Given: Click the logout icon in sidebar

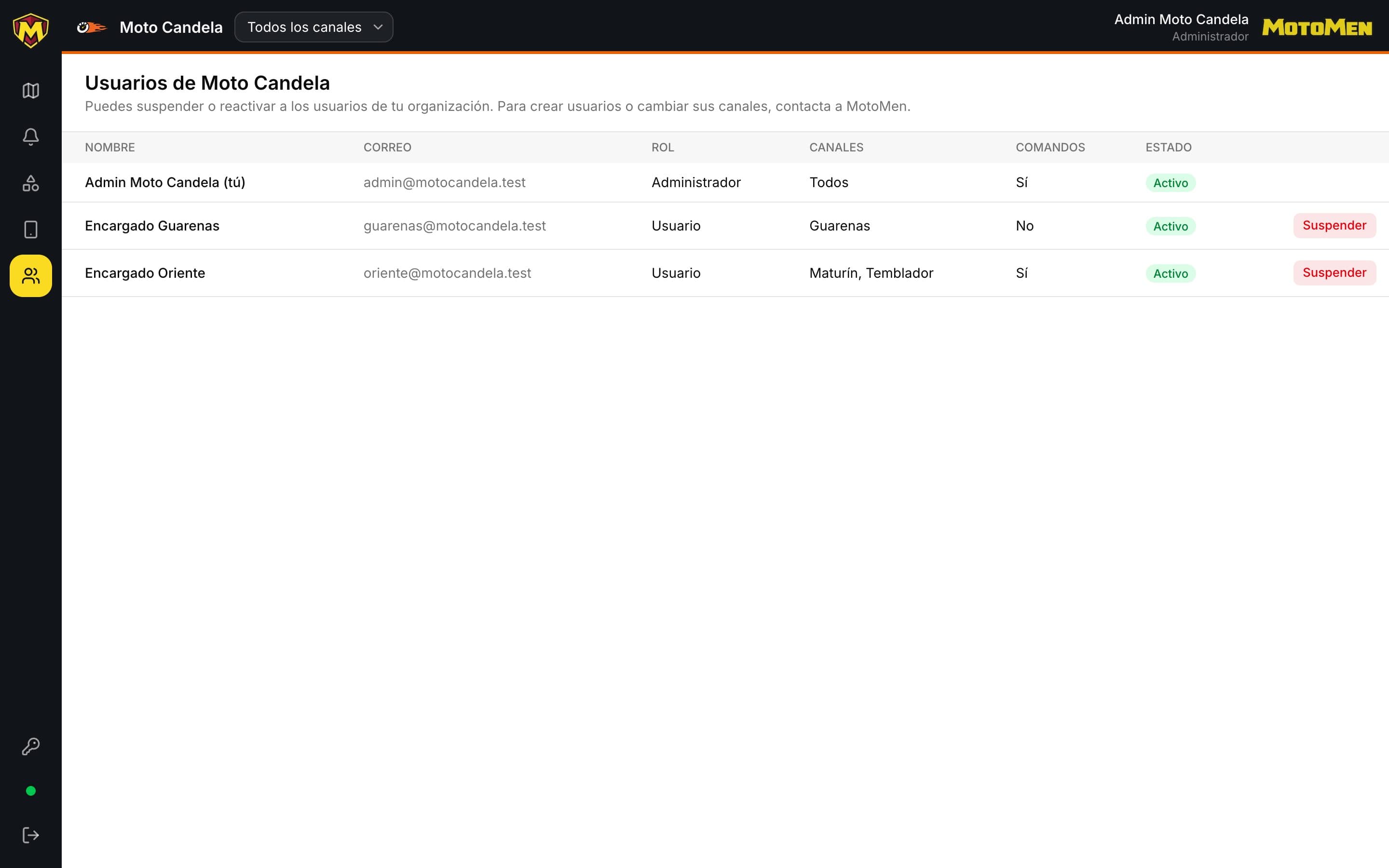Looking at the screenshot, I should [x=30, y=835].
